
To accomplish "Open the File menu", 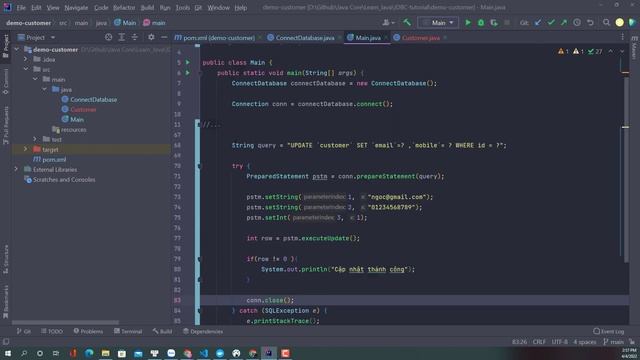I will pyautogui.click(x=21, y=7).
